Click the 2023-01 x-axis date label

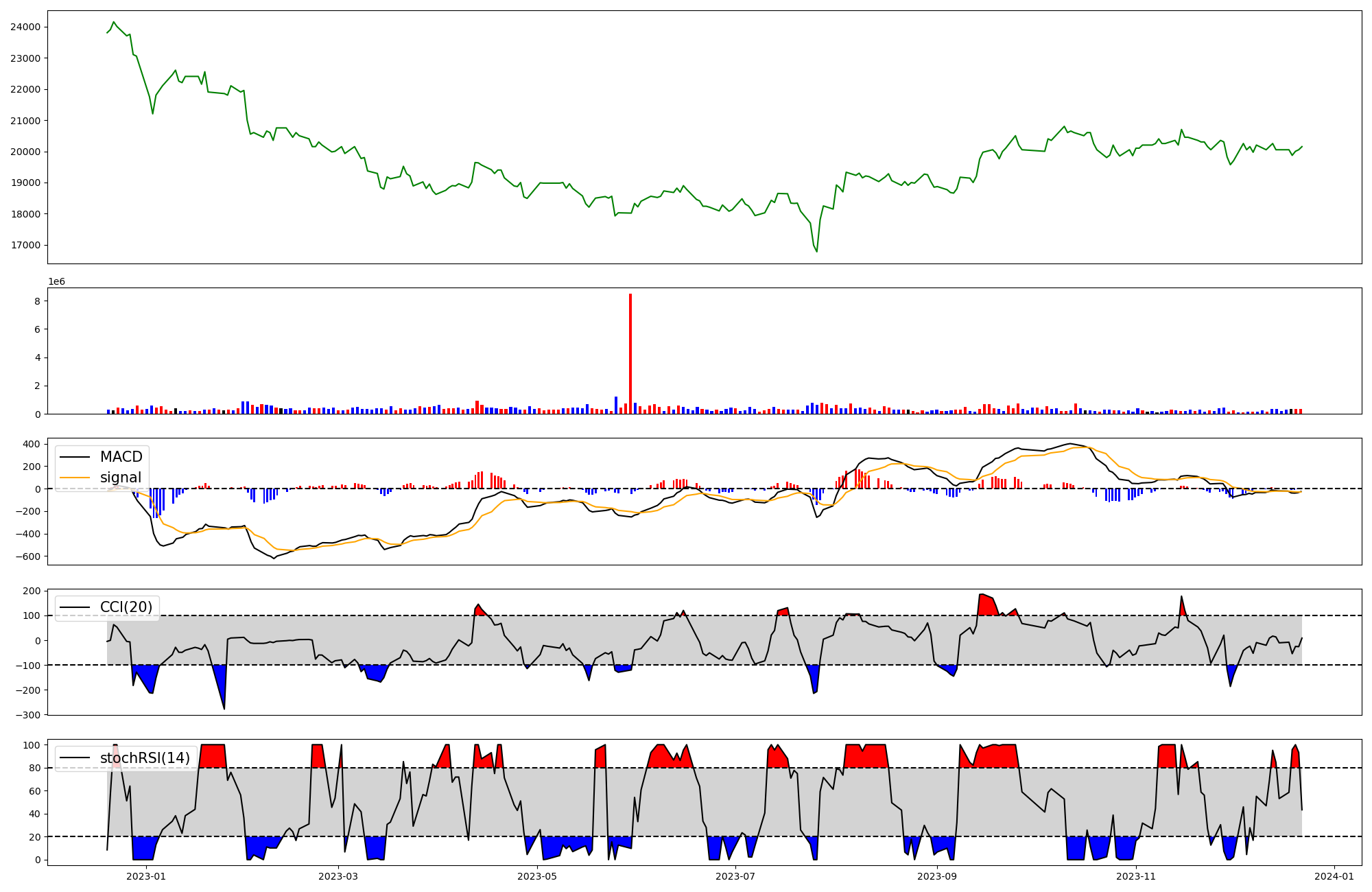coord(146,876)
